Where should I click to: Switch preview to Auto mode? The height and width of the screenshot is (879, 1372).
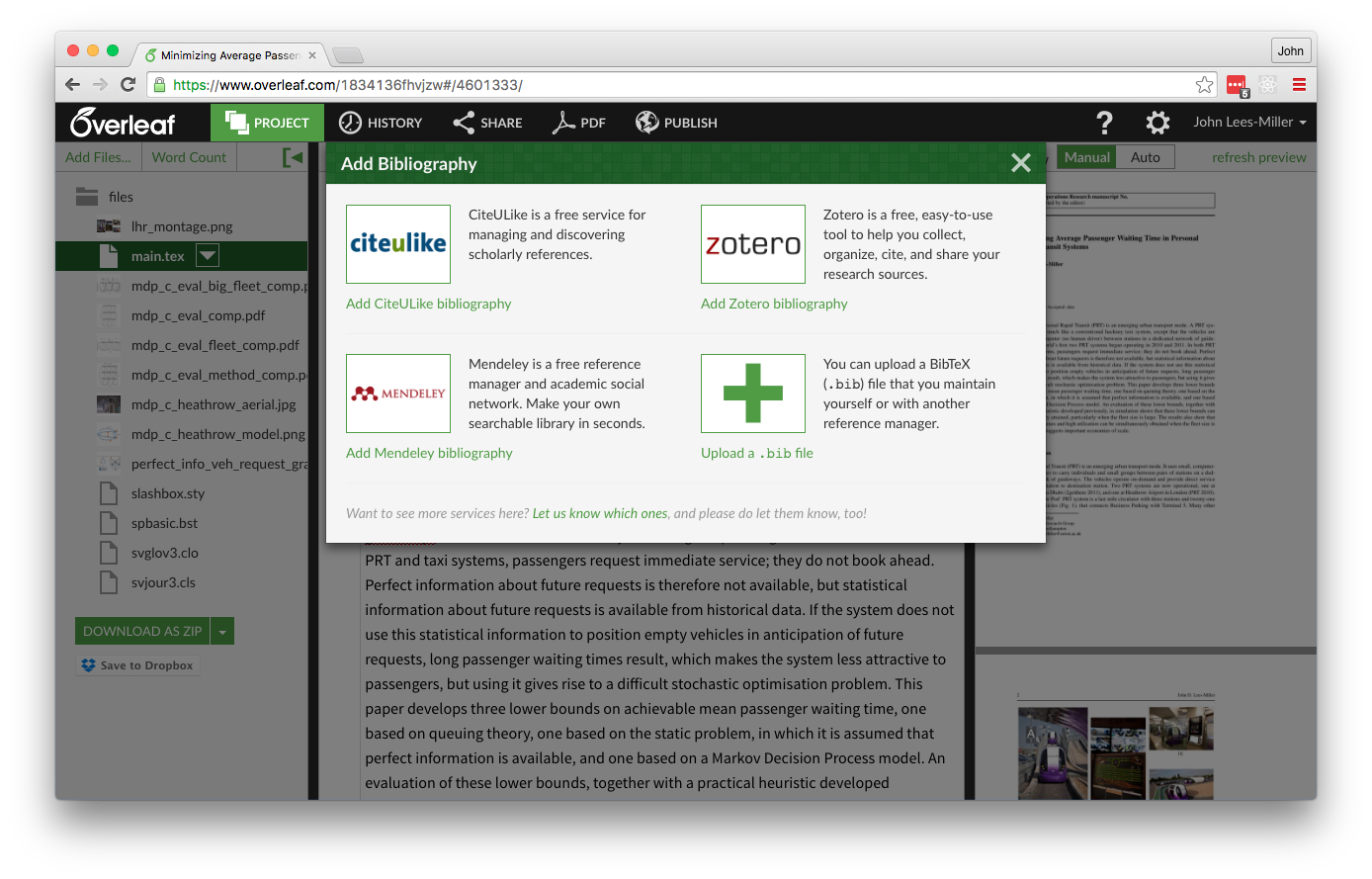1146,157
